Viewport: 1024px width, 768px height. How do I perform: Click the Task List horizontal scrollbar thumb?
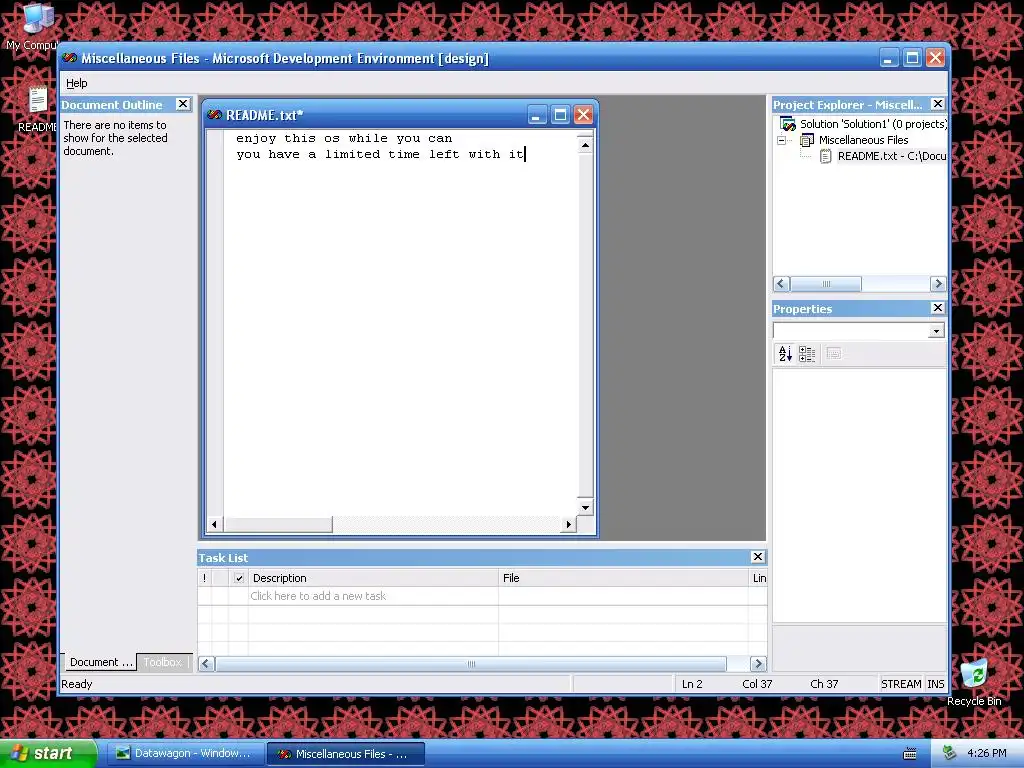point(471,664)
